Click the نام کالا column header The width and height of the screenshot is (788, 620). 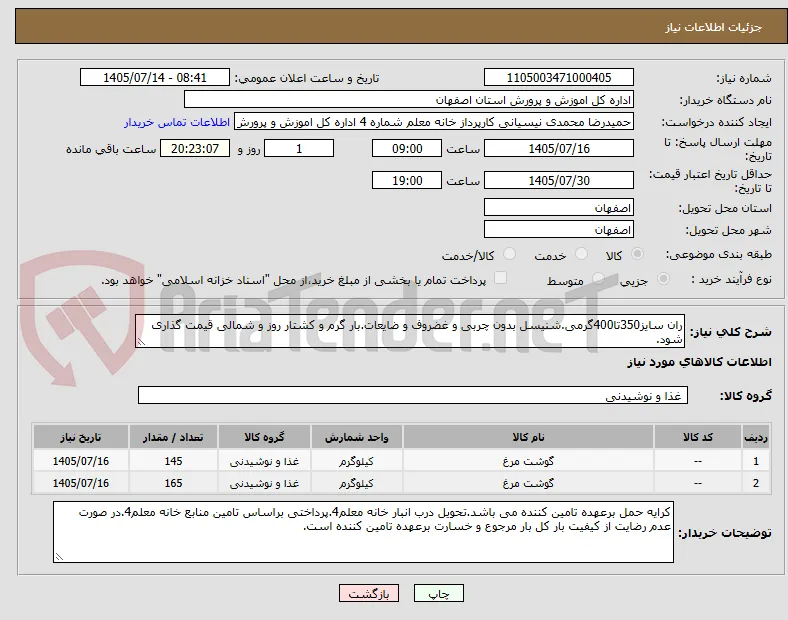tap(528, 437)
